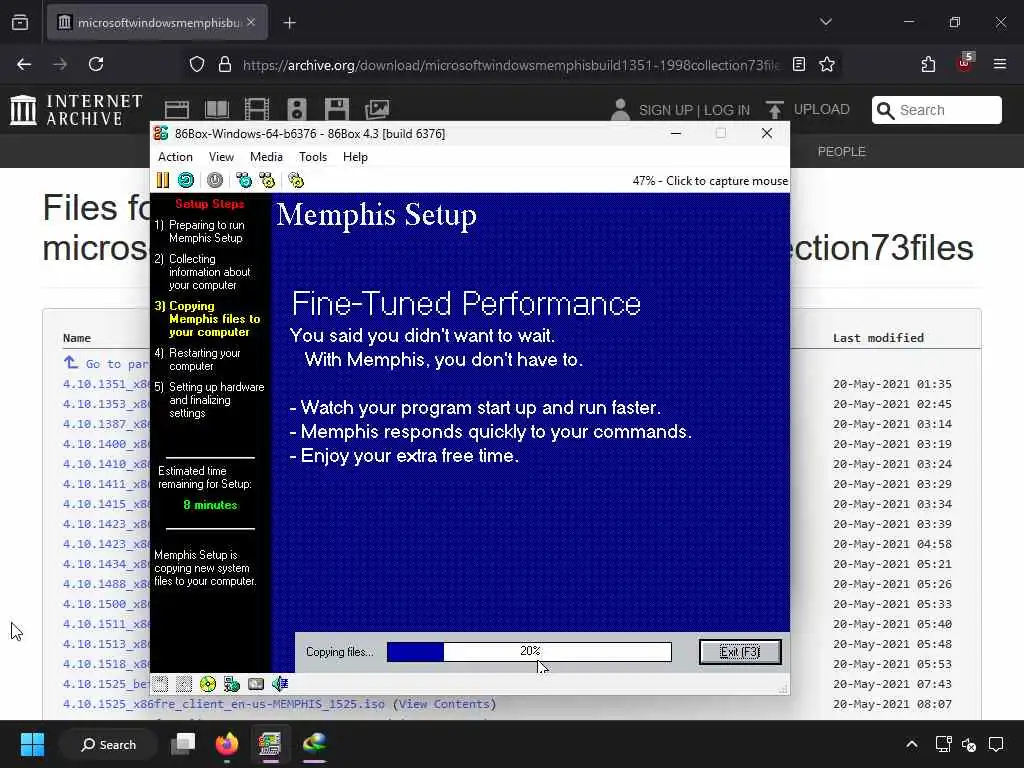Open 86Box settings toolbar icon

pos(296,180)
